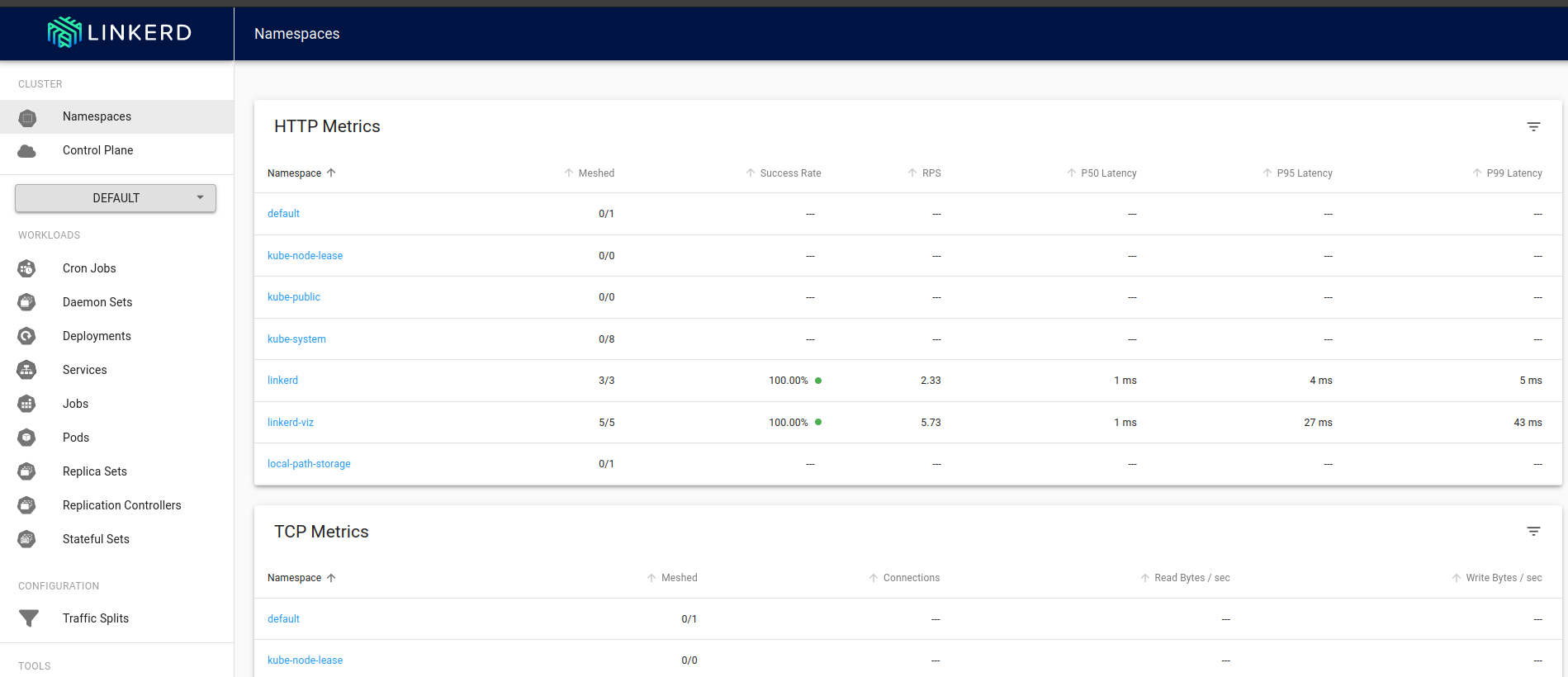Click the Traffic Splits funnel icon
The height and width of the screenshot is (677, 1568).
pos(28,618)
